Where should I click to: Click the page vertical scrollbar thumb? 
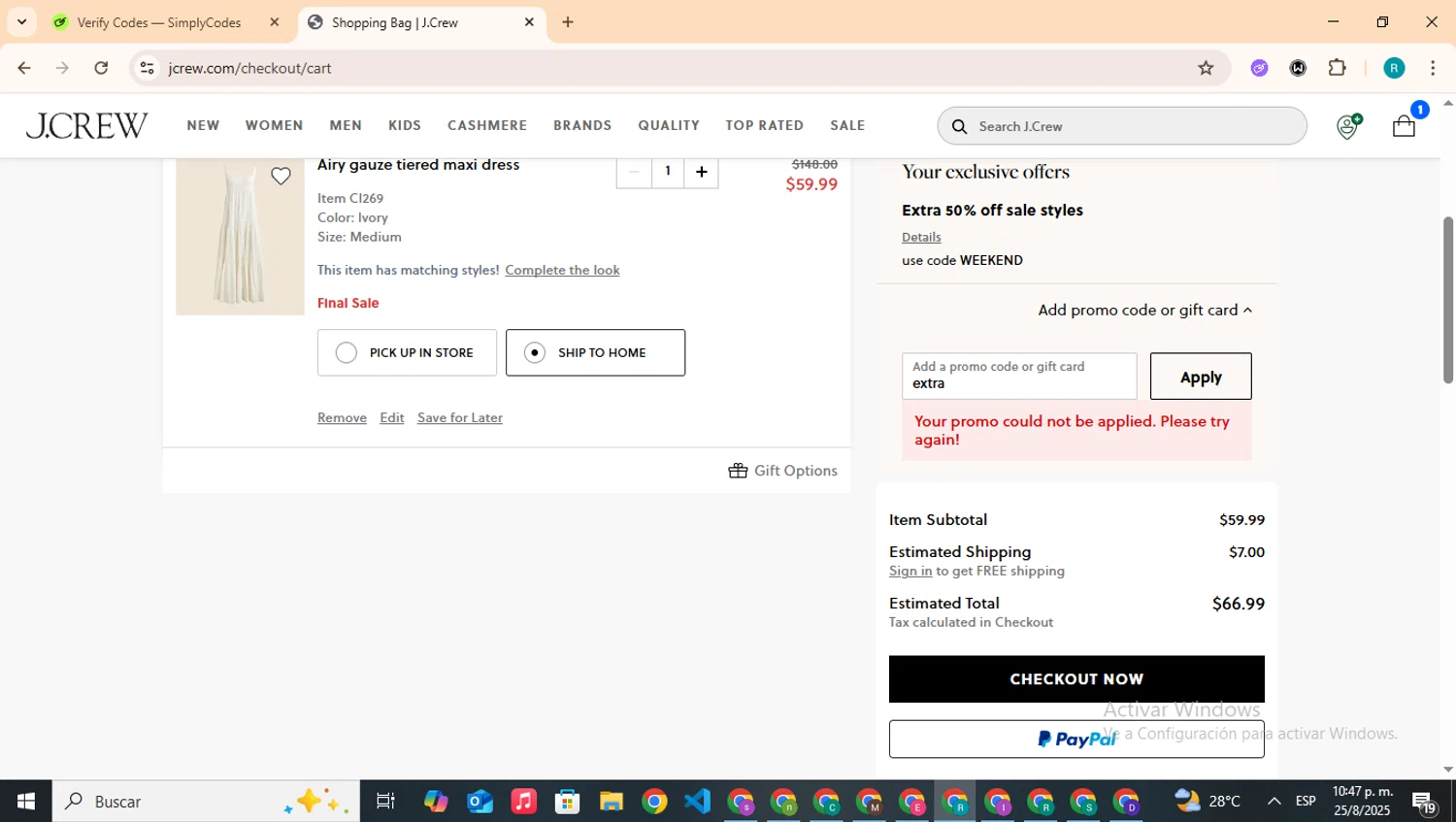tap(1447, 300)
